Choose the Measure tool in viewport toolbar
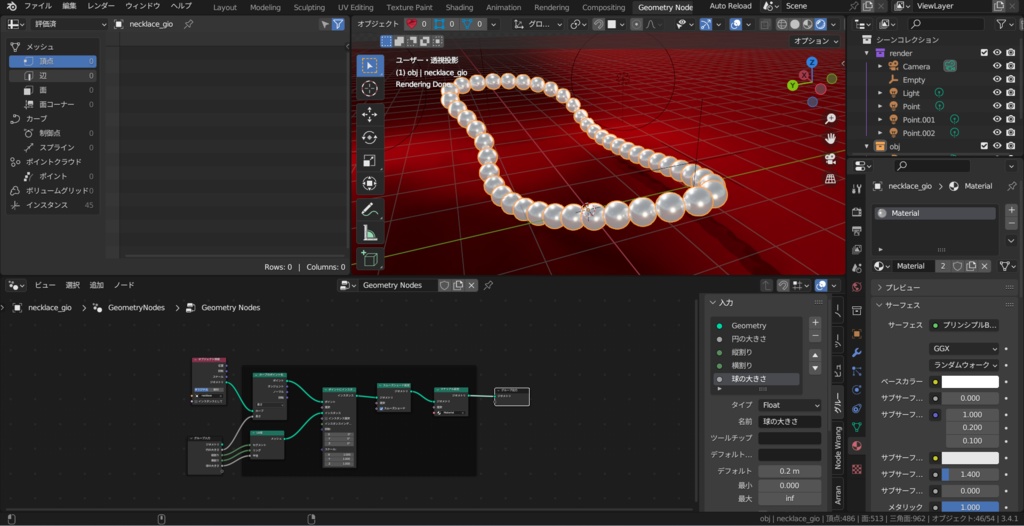Viewport: 1024px width, 526px height. pos(370,234)
